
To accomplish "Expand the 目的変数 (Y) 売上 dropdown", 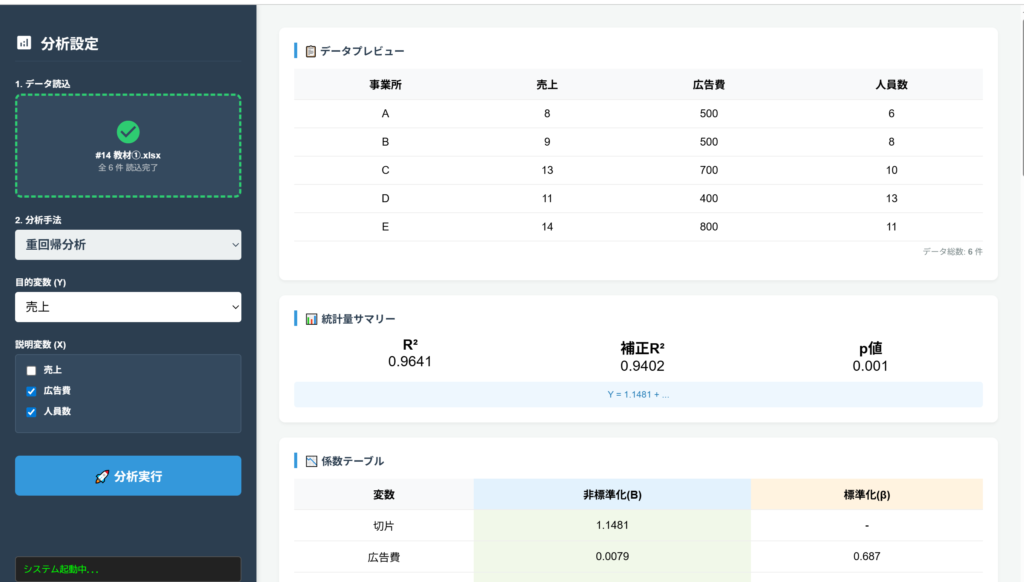I will pyautogui.click(x=128, y=307).
